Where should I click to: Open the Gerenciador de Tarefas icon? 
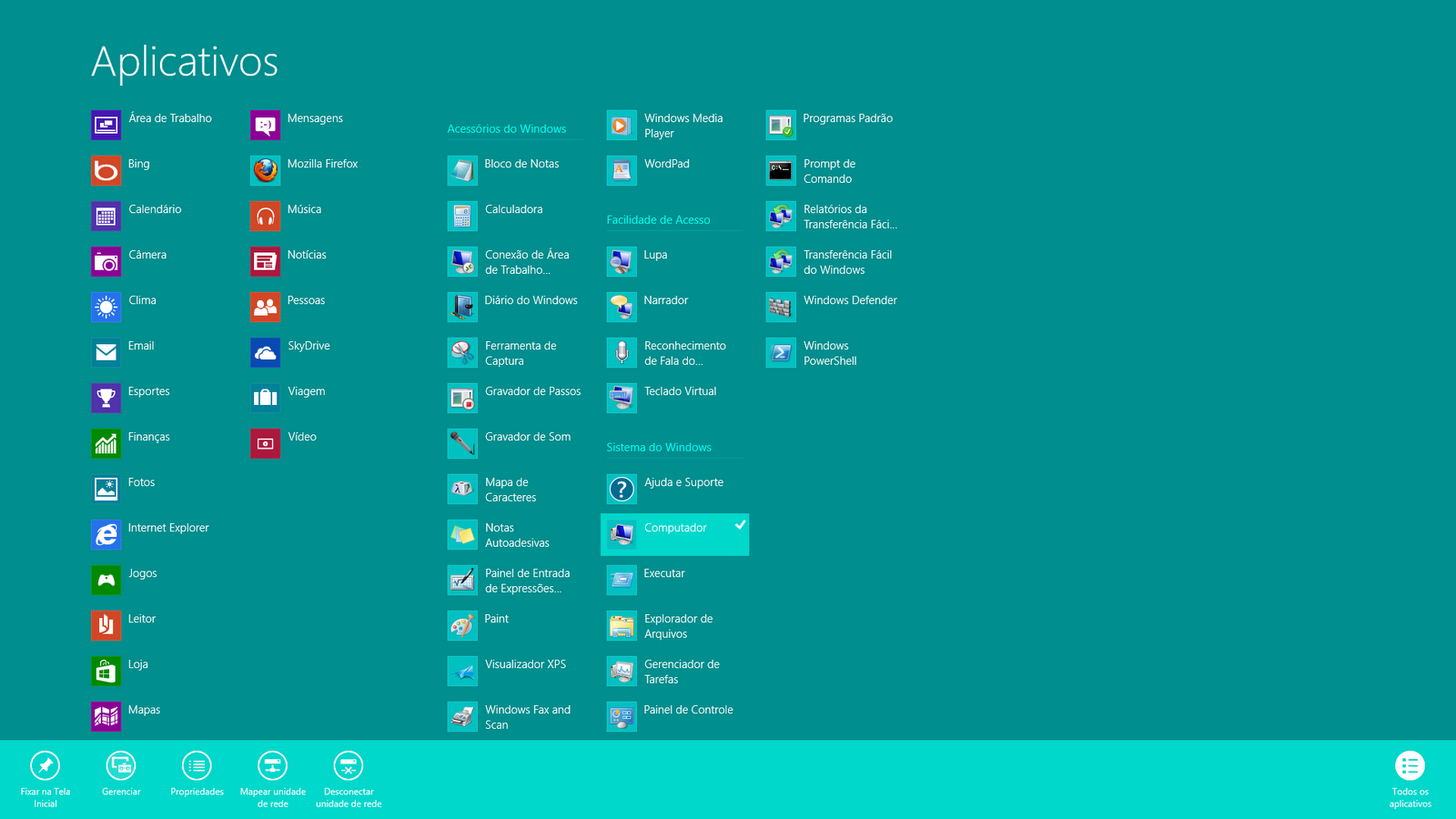622,671
